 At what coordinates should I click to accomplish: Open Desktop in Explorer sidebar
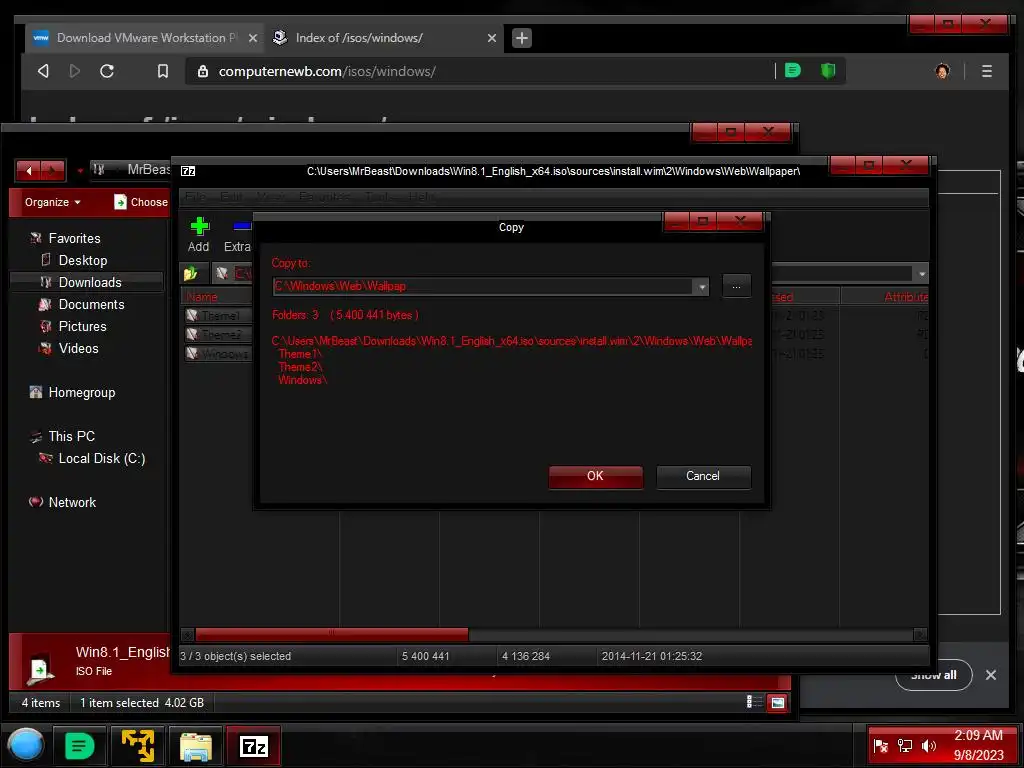point(82,261)
